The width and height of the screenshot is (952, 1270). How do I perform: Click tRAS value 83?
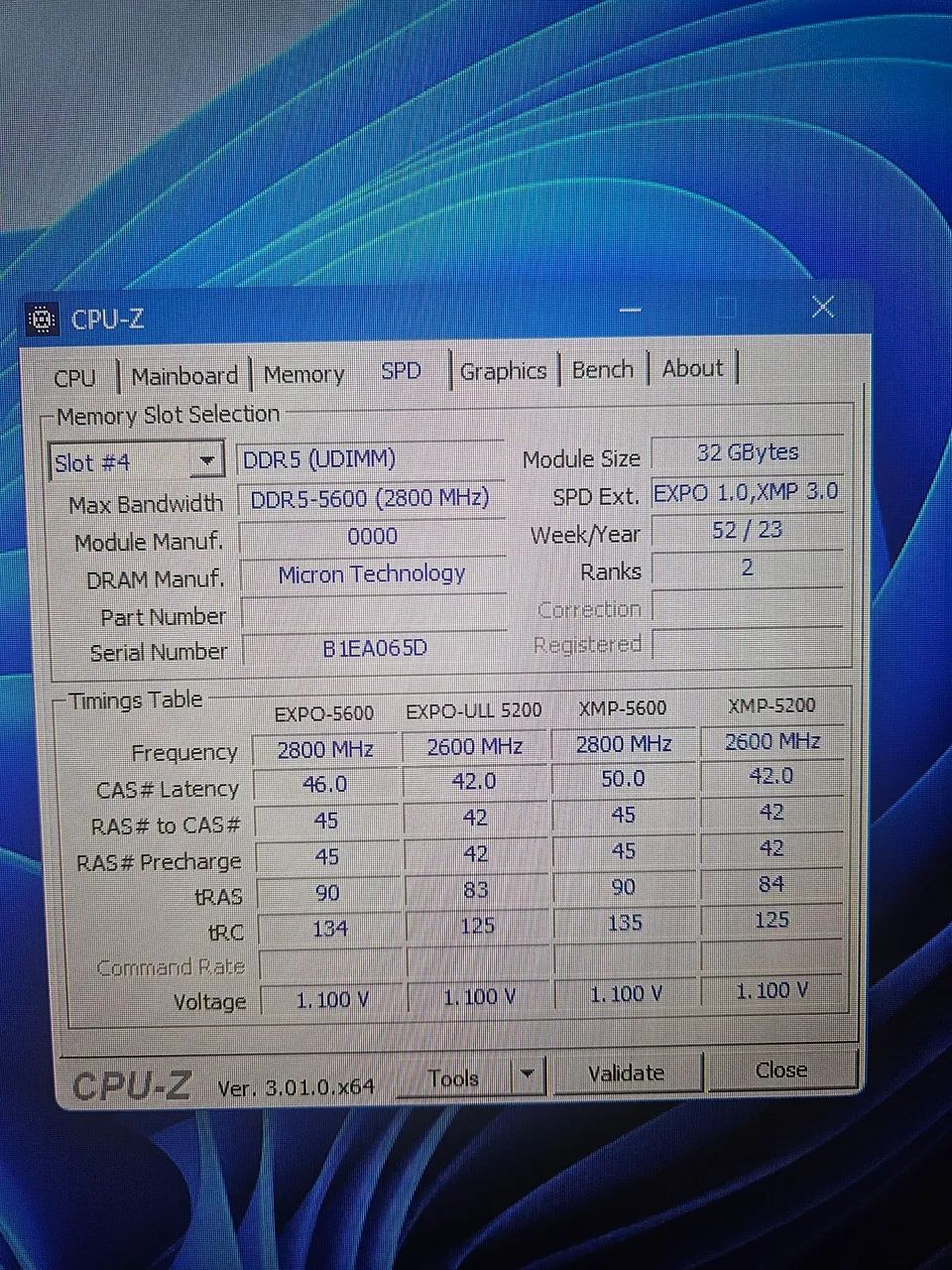[x=476, y=889]
